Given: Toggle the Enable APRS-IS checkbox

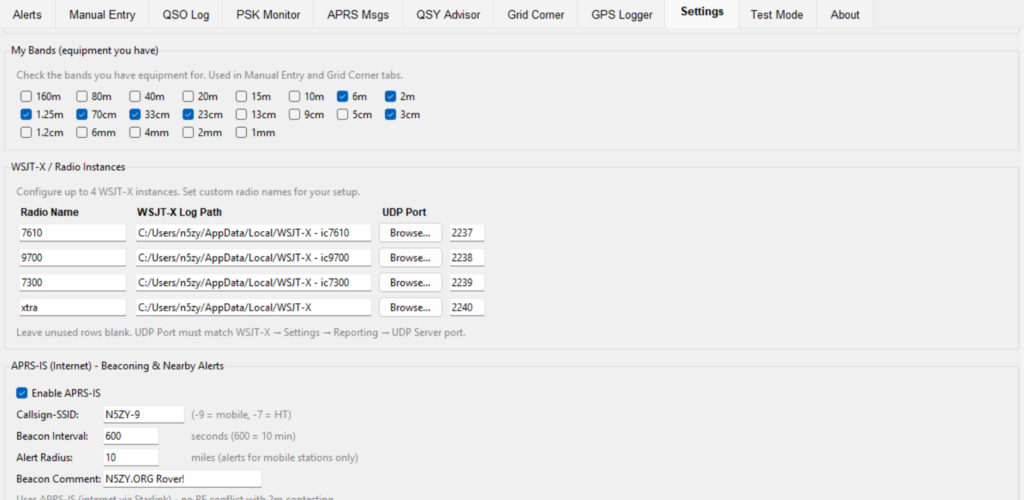Looking at the screenshot, I should pyautogui.click(x=23, y=393).
